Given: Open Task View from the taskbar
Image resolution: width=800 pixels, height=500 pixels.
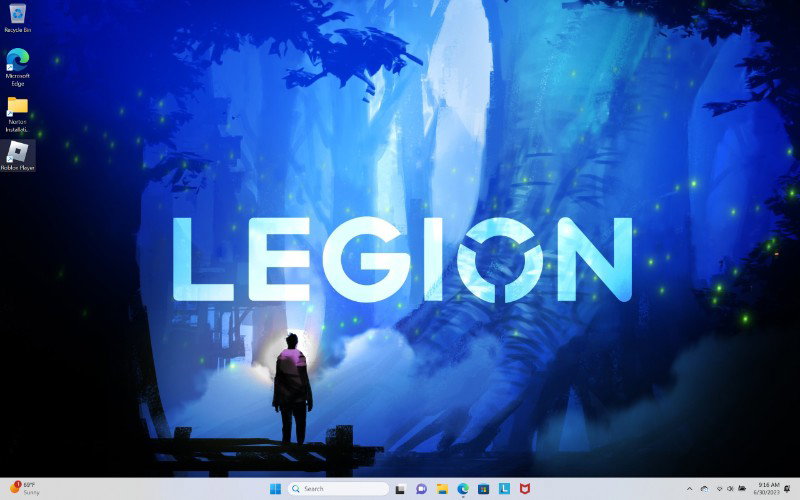Looking at the screenshot, I should click(401, 489).
